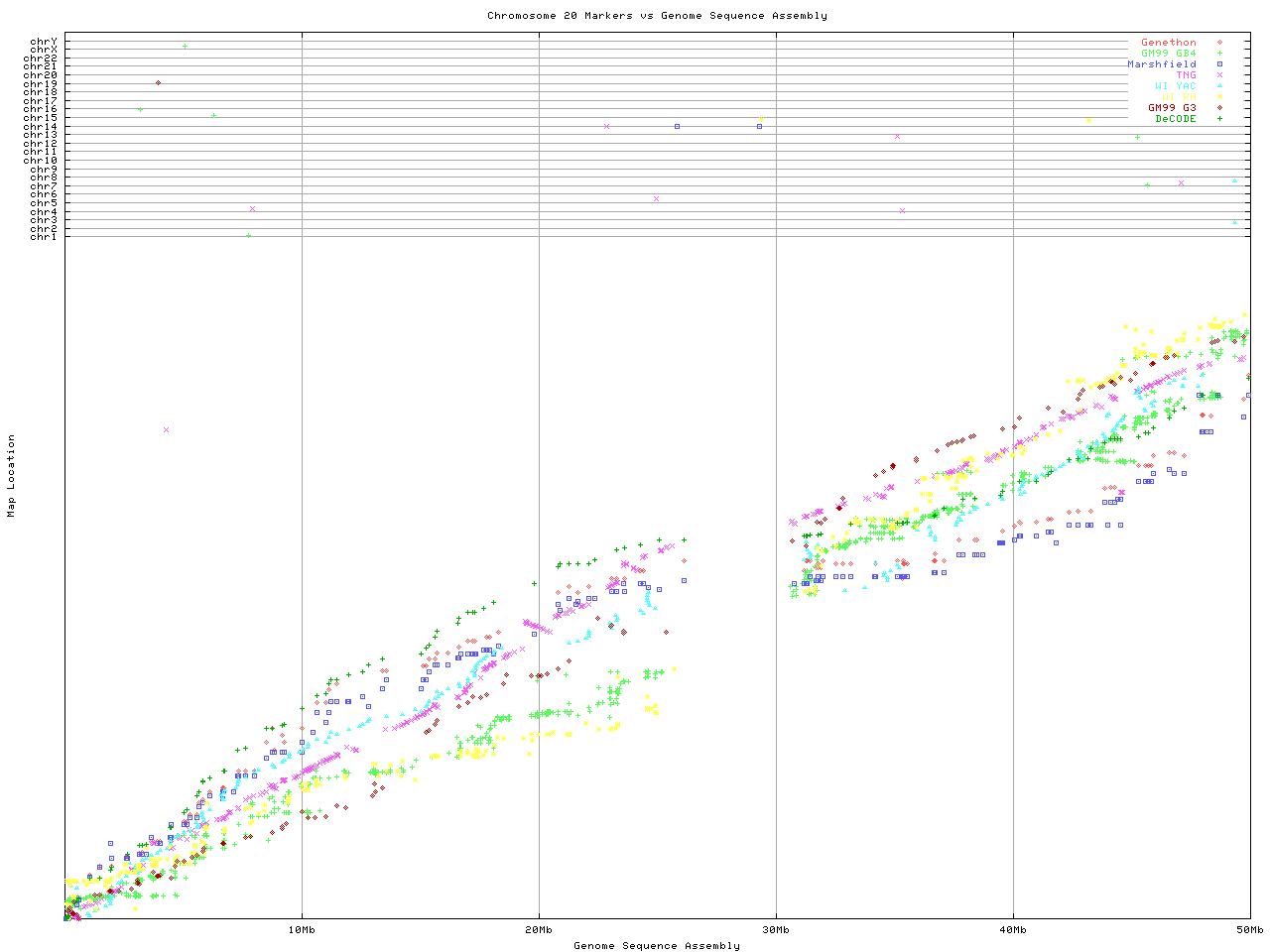1270x952 pixels.
Task: Click the Marshfield square symbol in legend
Action: [1219, 64]
